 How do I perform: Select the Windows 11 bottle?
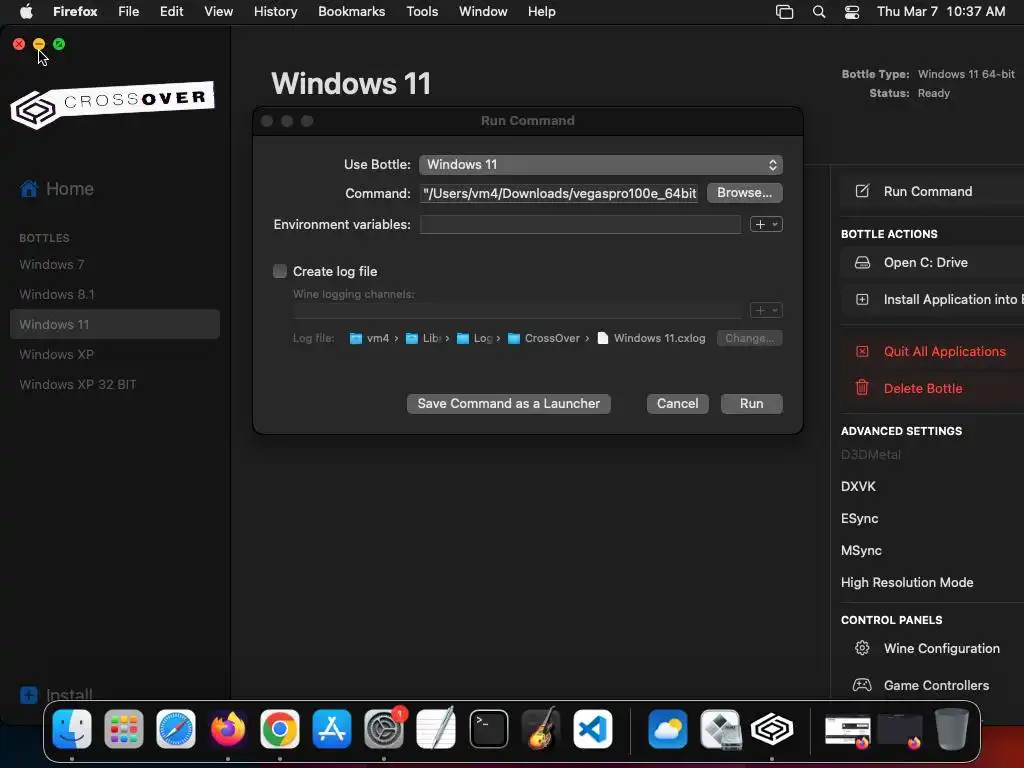click(x=115, y=325)
